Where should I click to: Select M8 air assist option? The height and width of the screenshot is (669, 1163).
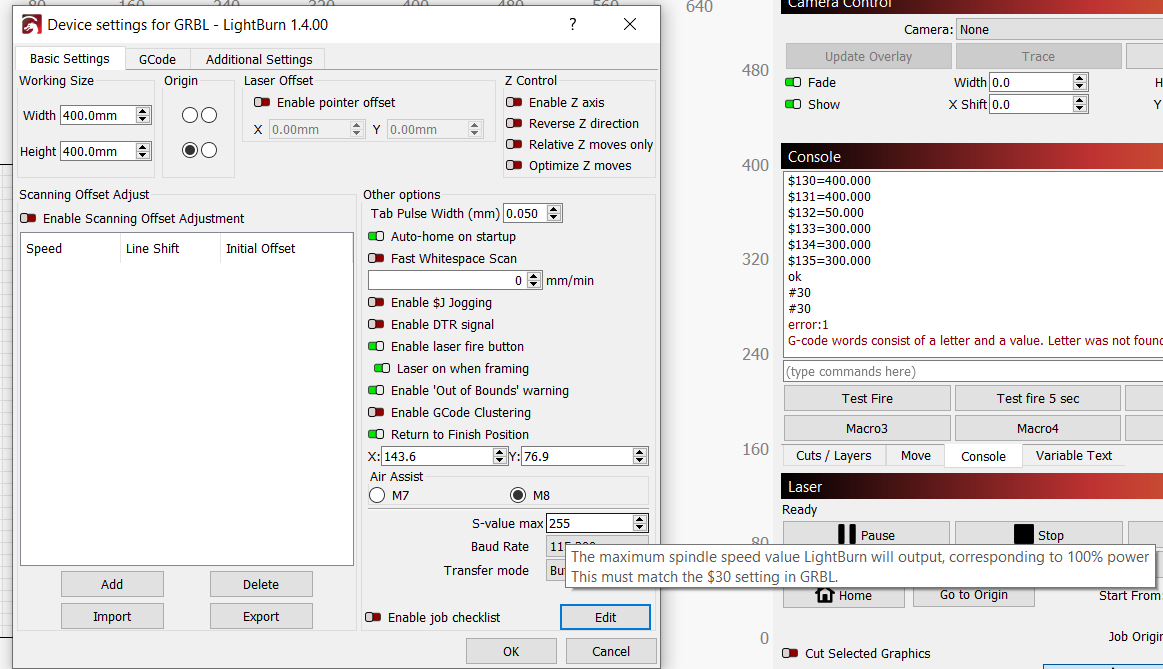518,495
